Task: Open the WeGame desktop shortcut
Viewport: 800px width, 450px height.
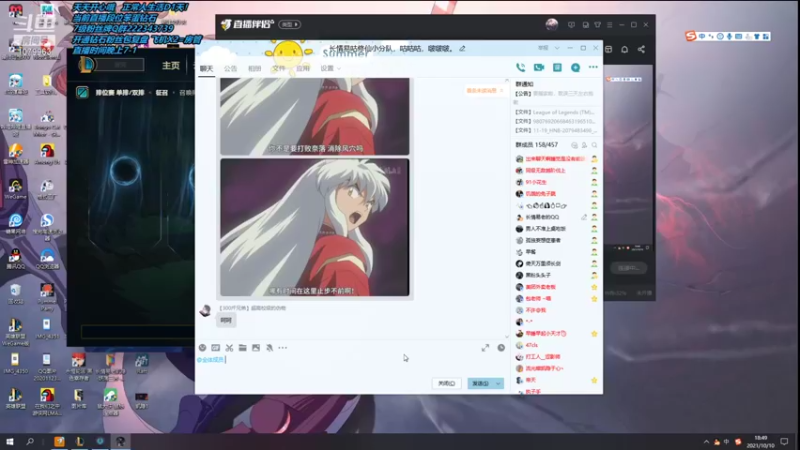Action: point(15,189)
